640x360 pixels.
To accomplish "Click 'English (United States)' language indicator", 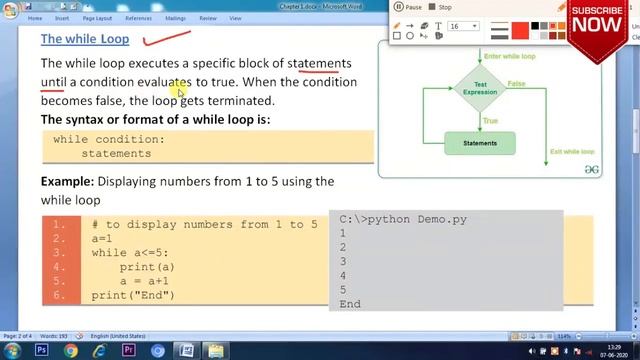I will (x=118, y=336).
